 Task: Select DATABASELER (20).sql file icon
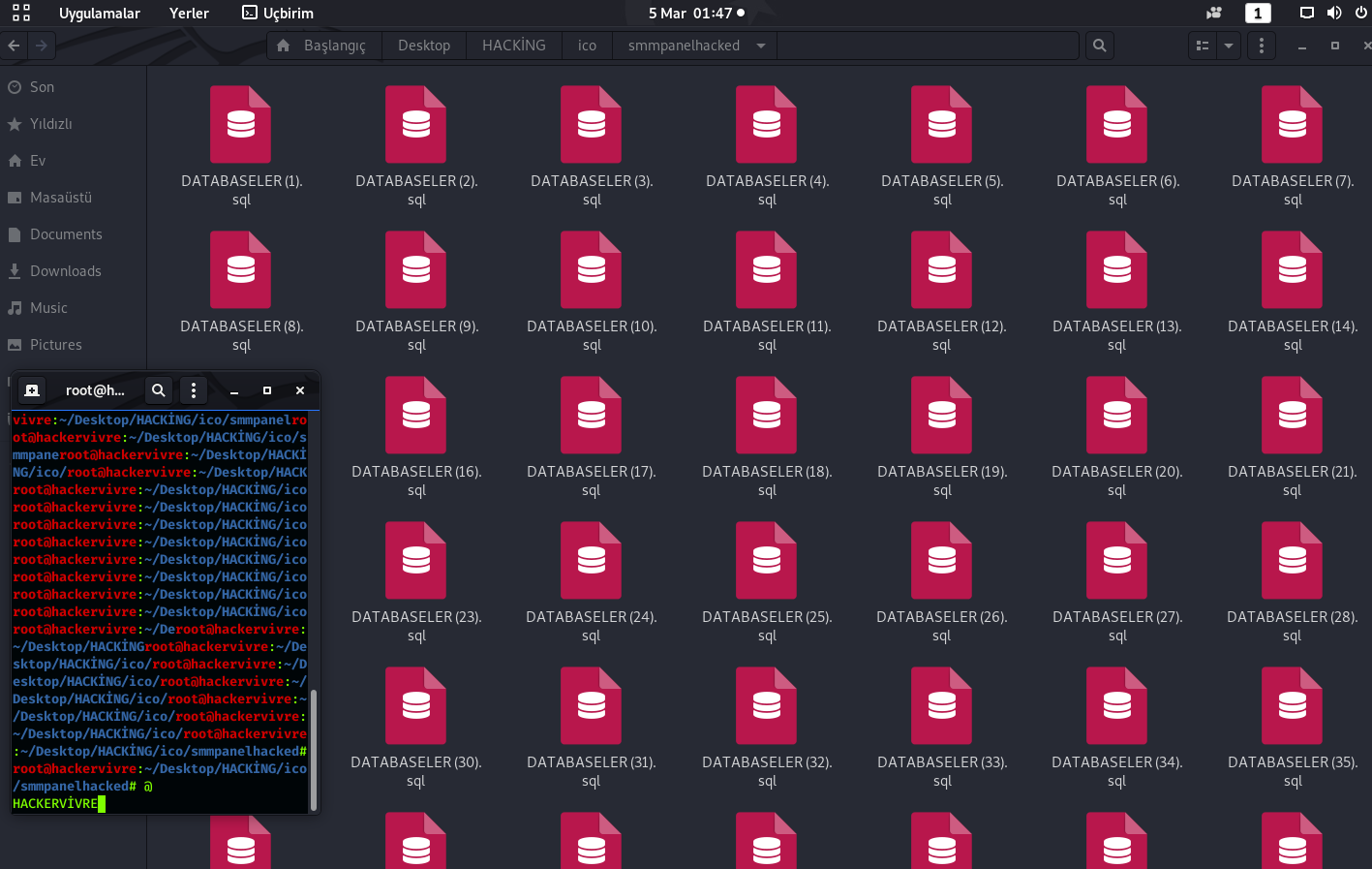point(1117,415)
